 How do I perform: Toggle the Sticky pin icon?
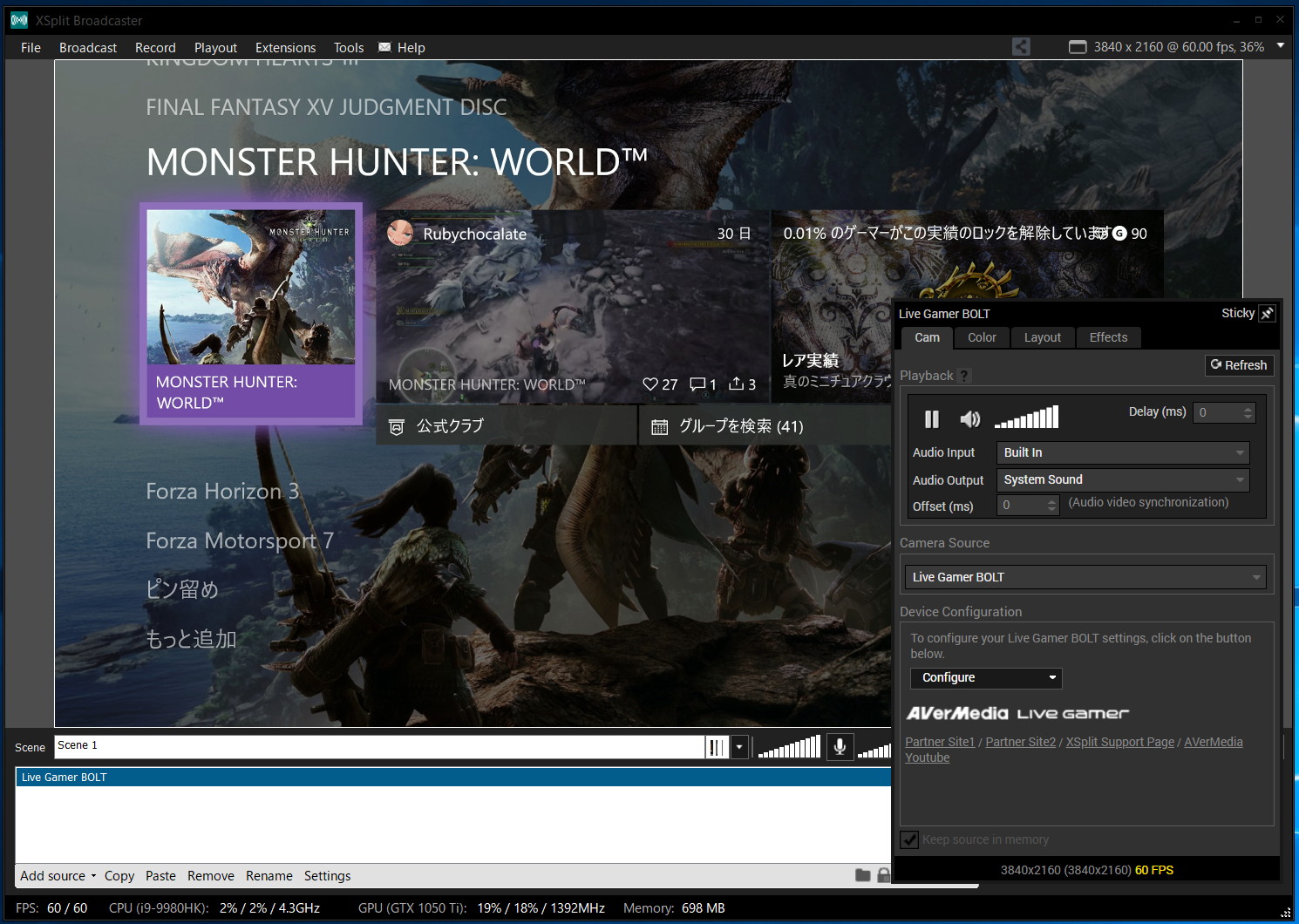[1268, 314]
